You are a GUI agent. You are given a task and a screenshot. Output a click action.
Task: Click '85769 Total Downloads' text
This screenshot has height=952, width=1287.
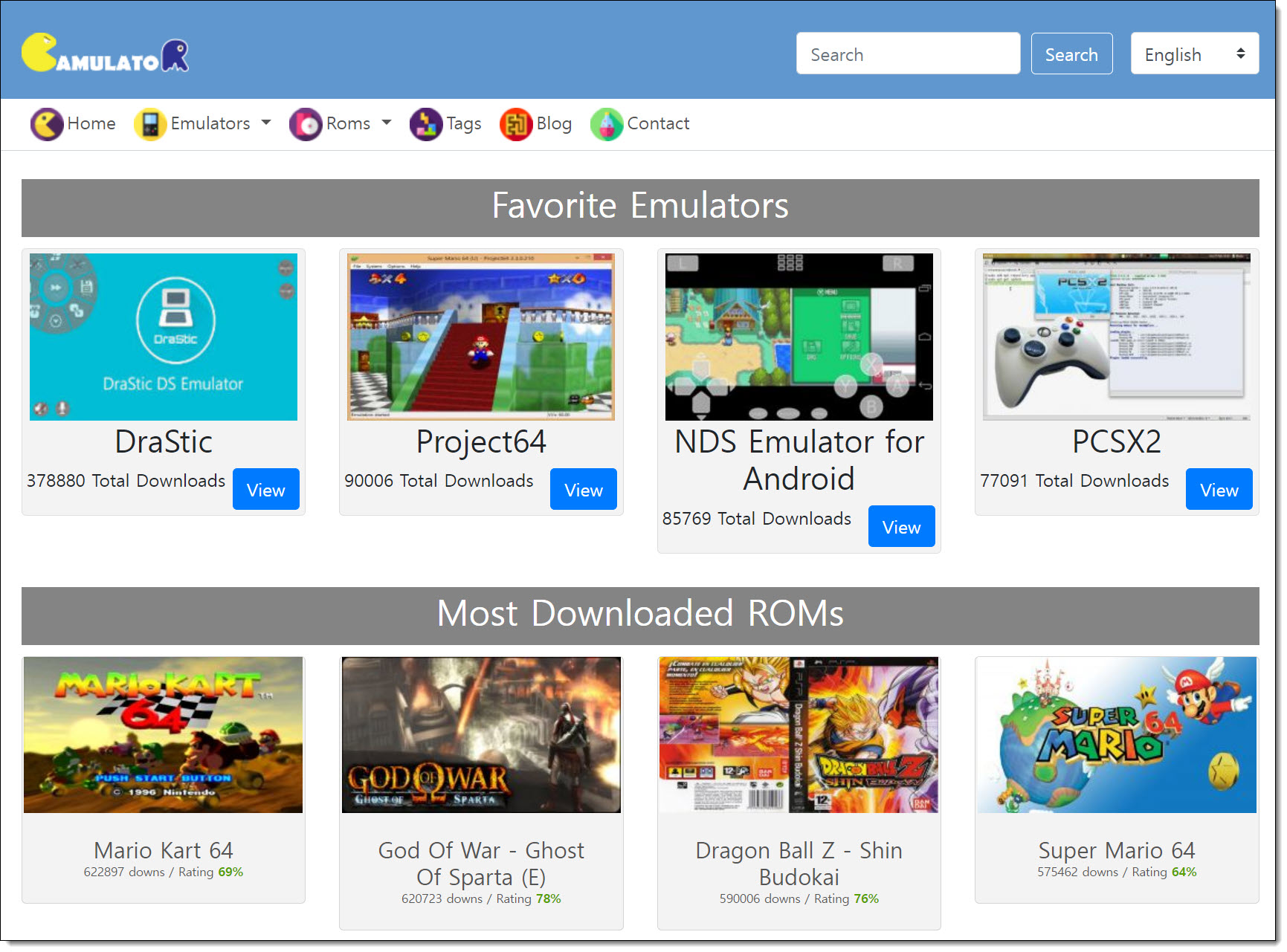pos(757,518)
